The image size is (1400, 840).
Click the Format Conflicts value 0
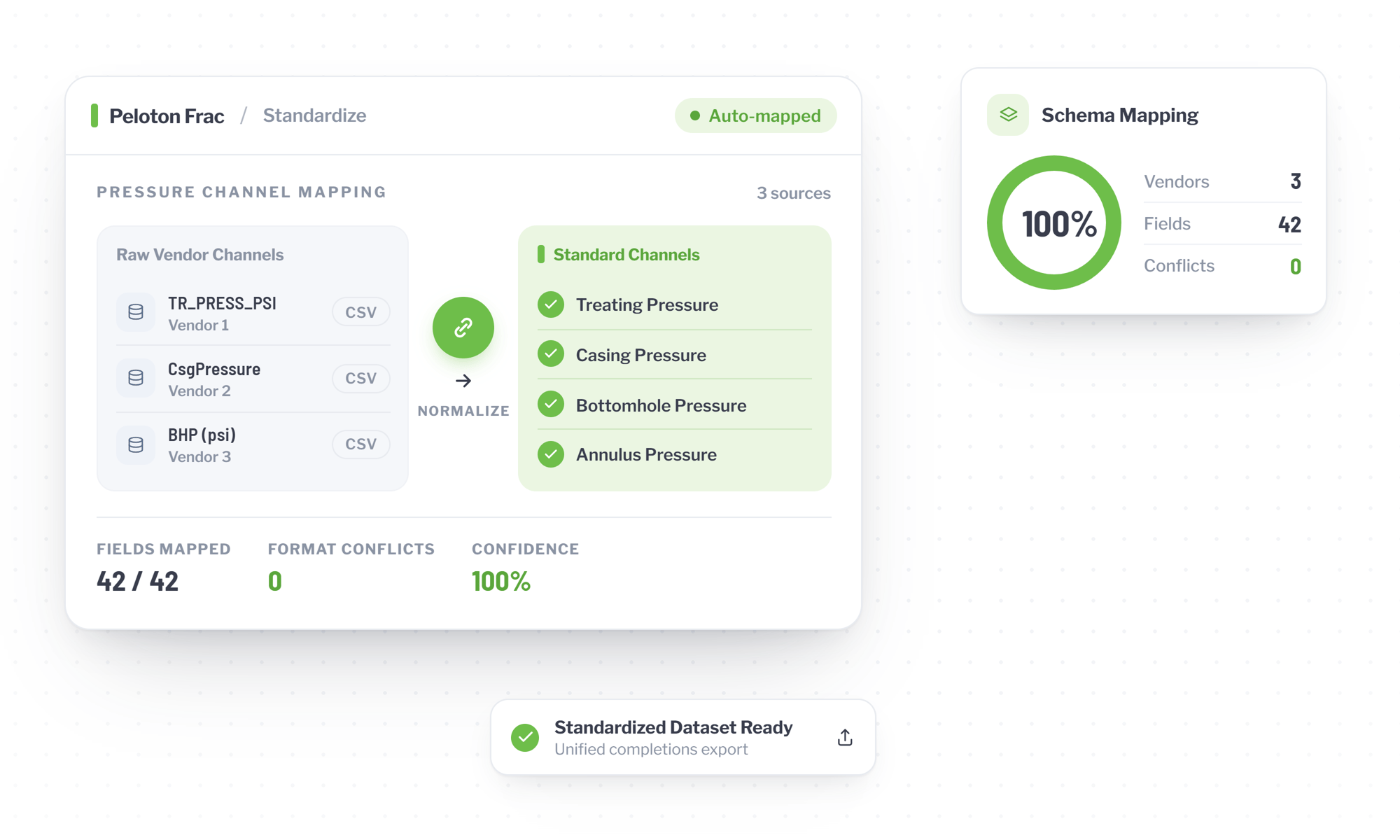[x=275, y=581]
